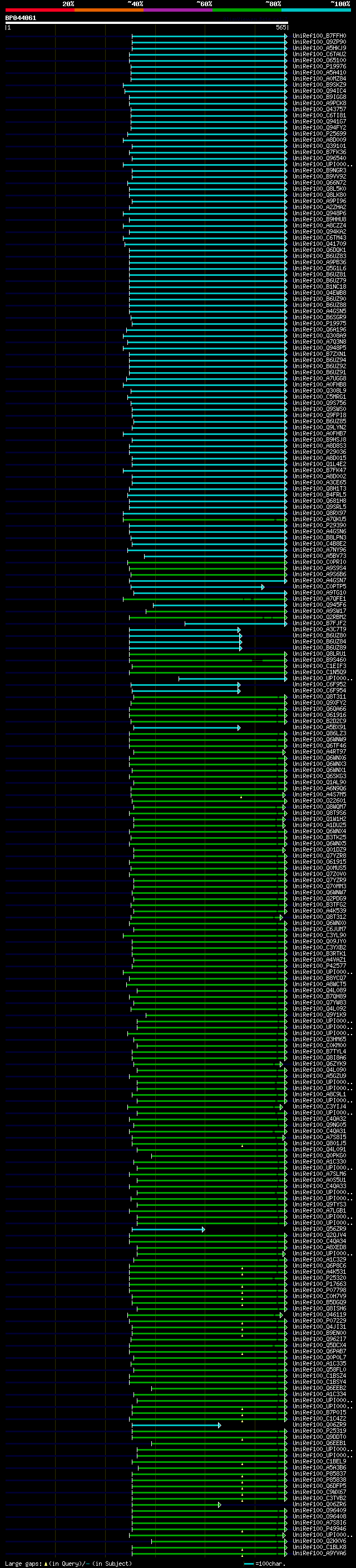Select the UniRef100_C1C4Z2 entry
356x1568 pixels.
click(319, 1419)
